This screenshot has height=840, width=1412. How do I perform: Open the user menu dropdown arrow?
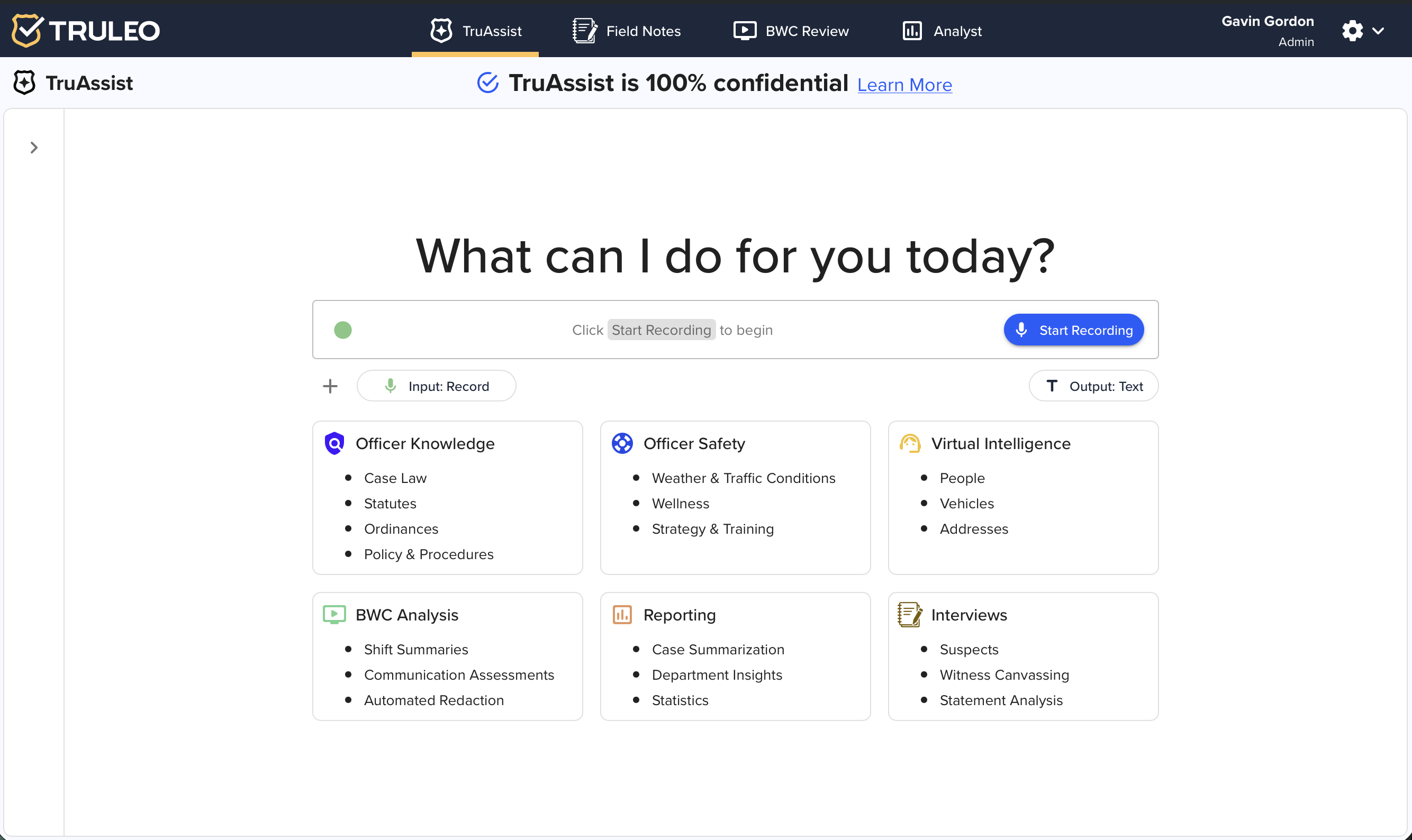pos(1379,31)
